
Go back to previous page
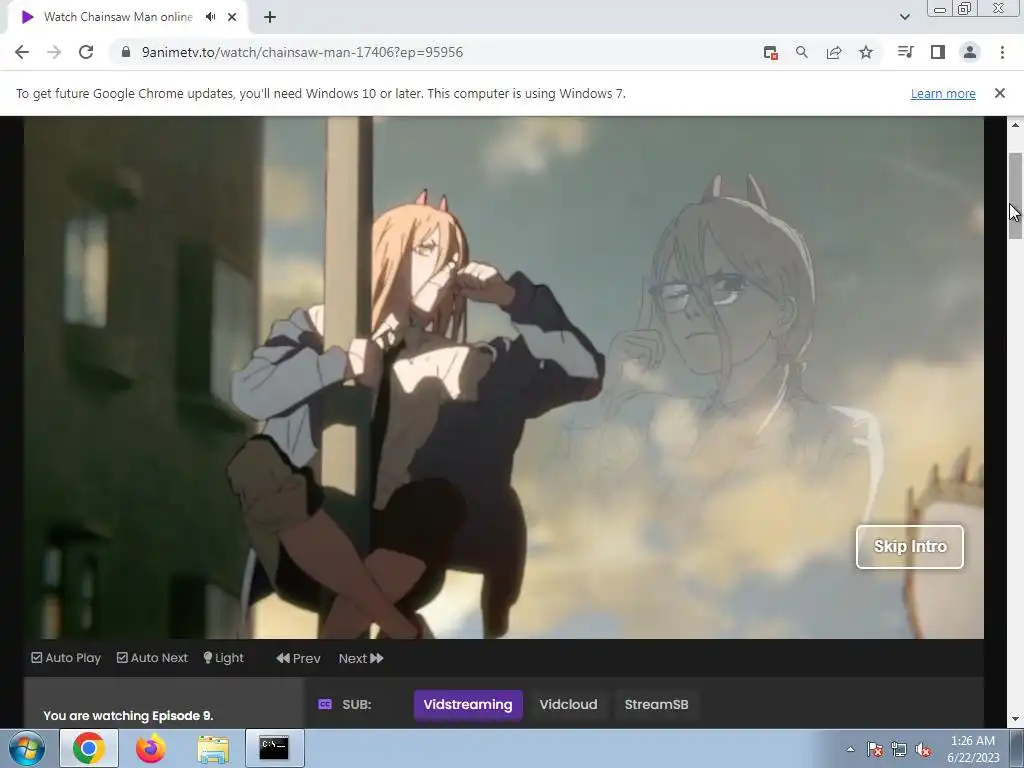(22, 52)
